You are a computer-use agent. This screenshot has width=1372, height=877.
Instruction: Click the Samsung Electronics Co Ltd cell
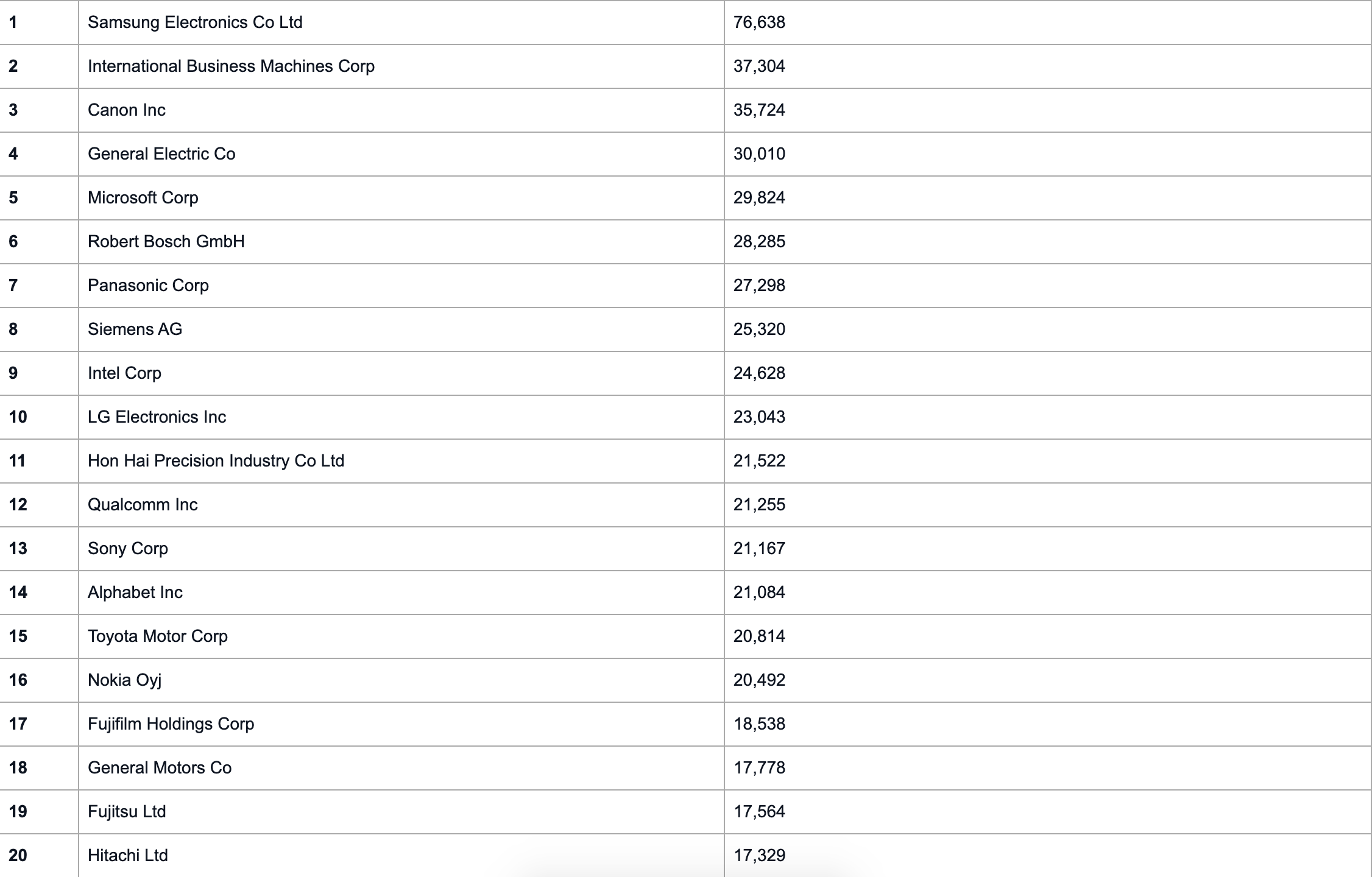coord(195,23)
